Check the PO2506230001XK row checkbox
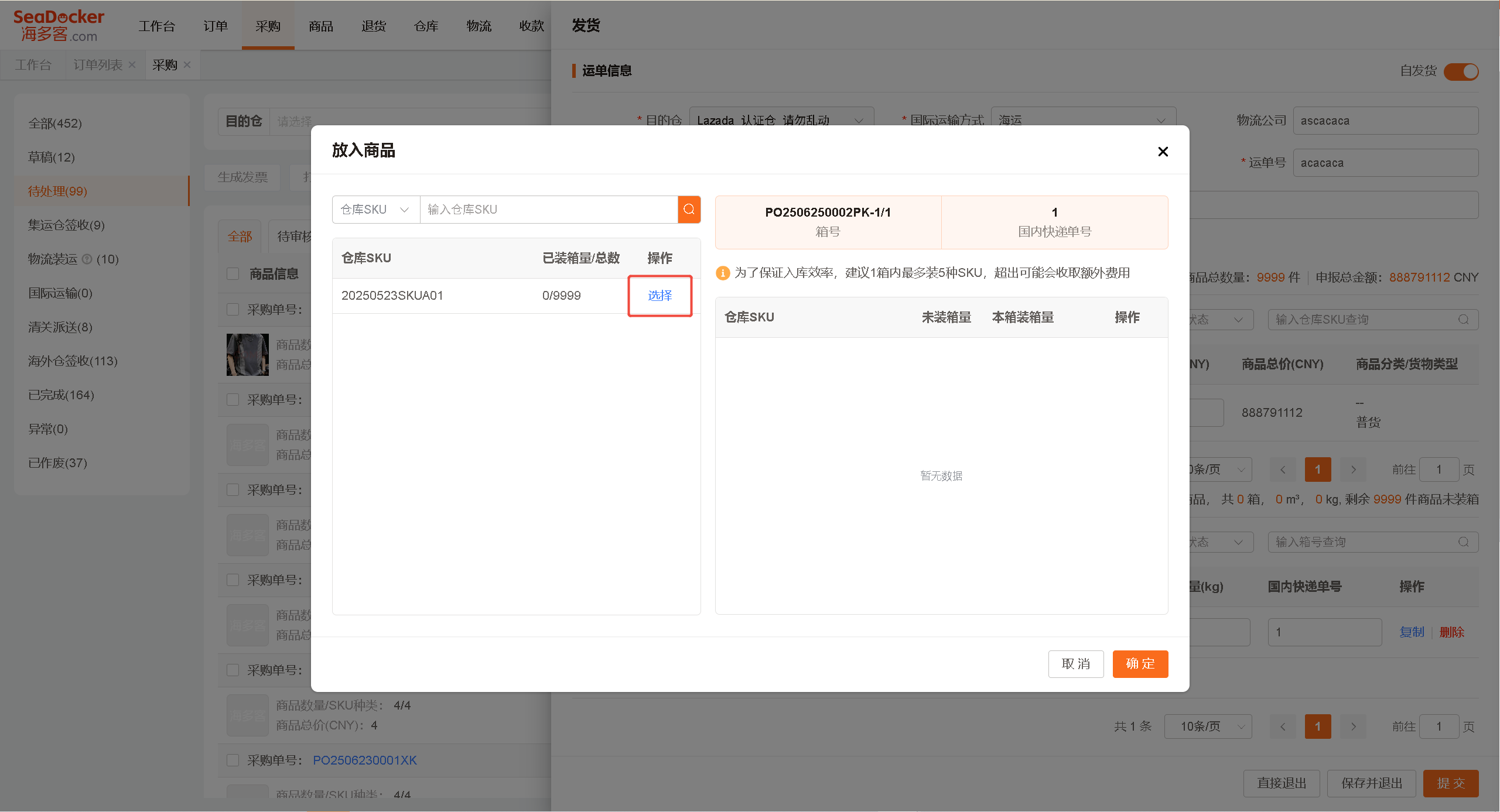This screenshot has height=812, width=1500. point(233,760)
